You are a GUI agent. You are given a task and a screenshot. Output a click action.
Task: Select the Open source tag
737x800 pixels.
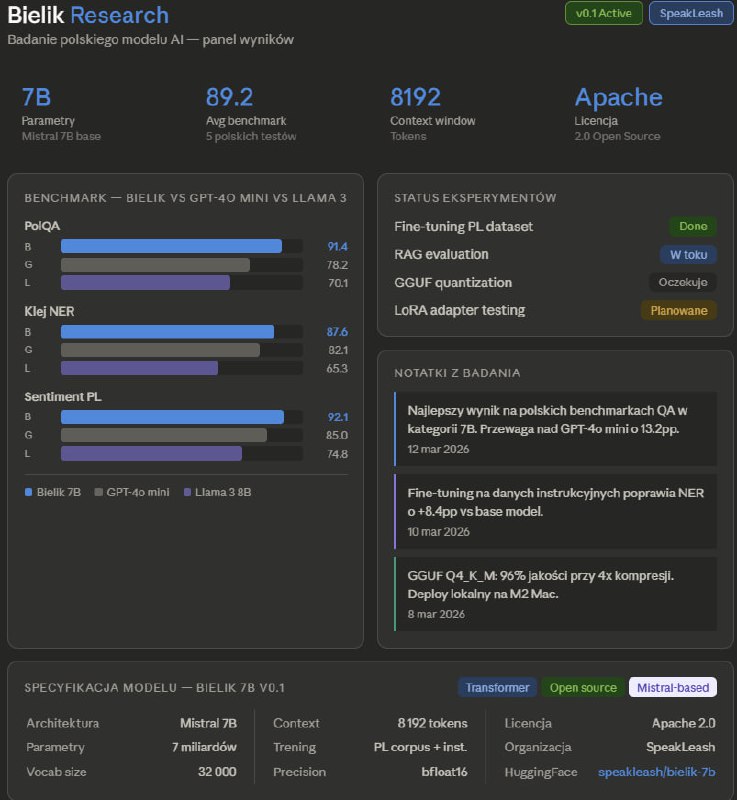(583, 687)
